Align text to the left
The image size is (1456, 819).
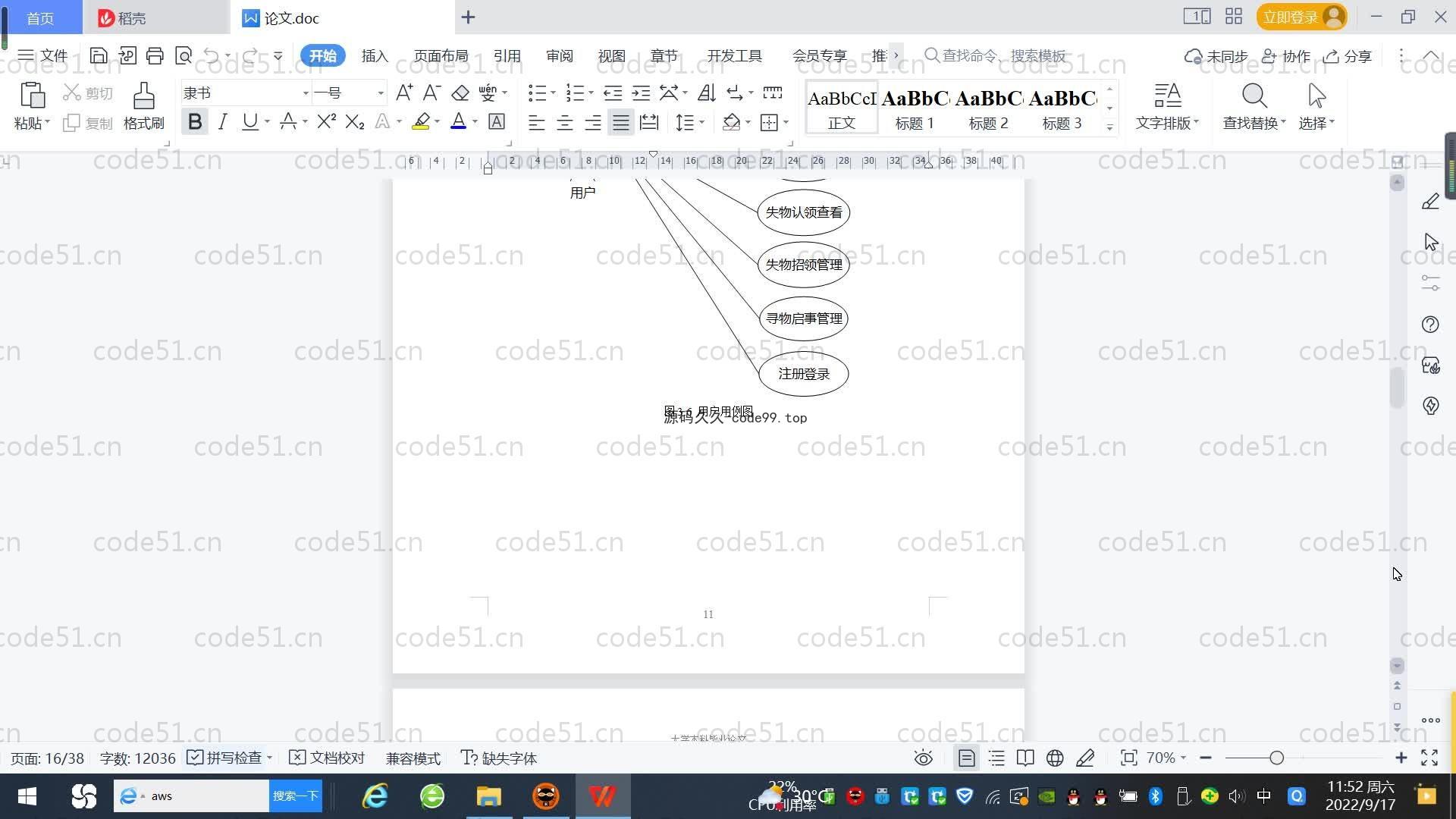[x=536, y=122]
